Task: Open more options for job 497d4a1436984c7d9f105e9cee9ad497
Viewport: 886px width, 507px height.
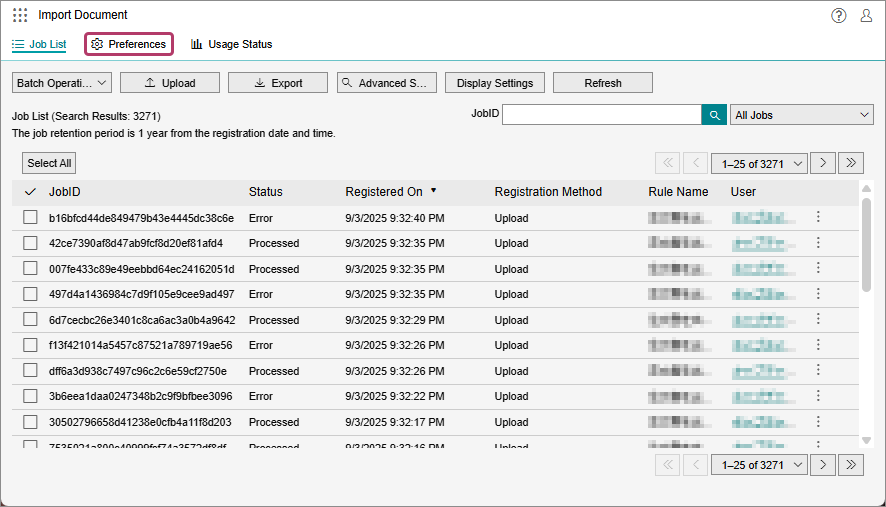Action: [x=818, y=294]
